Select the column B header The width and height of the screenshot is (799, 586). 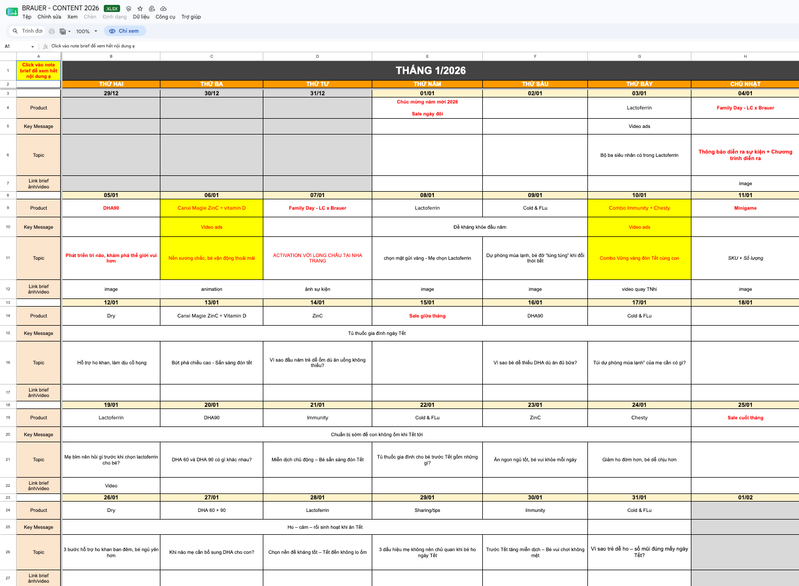click(x=111, y=56)
